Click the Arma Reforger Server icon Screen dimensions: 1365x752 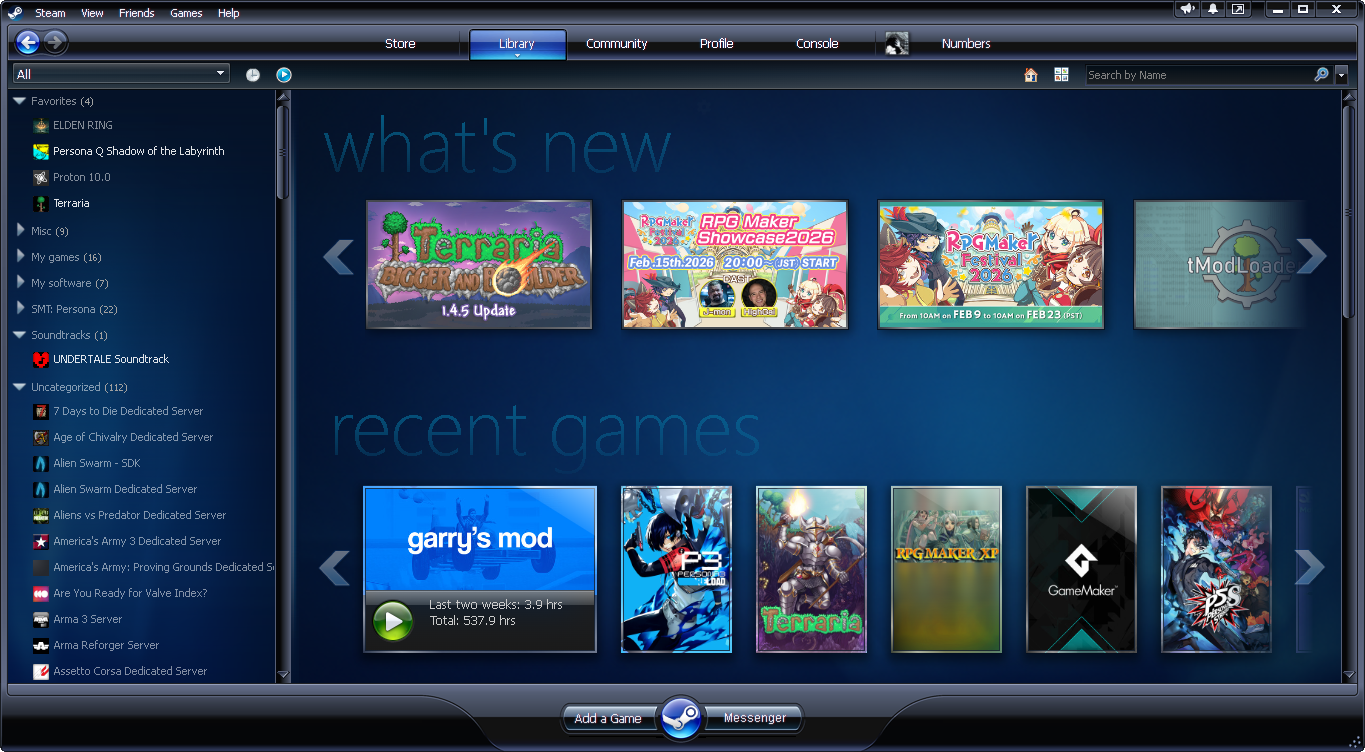pos(41,645)
